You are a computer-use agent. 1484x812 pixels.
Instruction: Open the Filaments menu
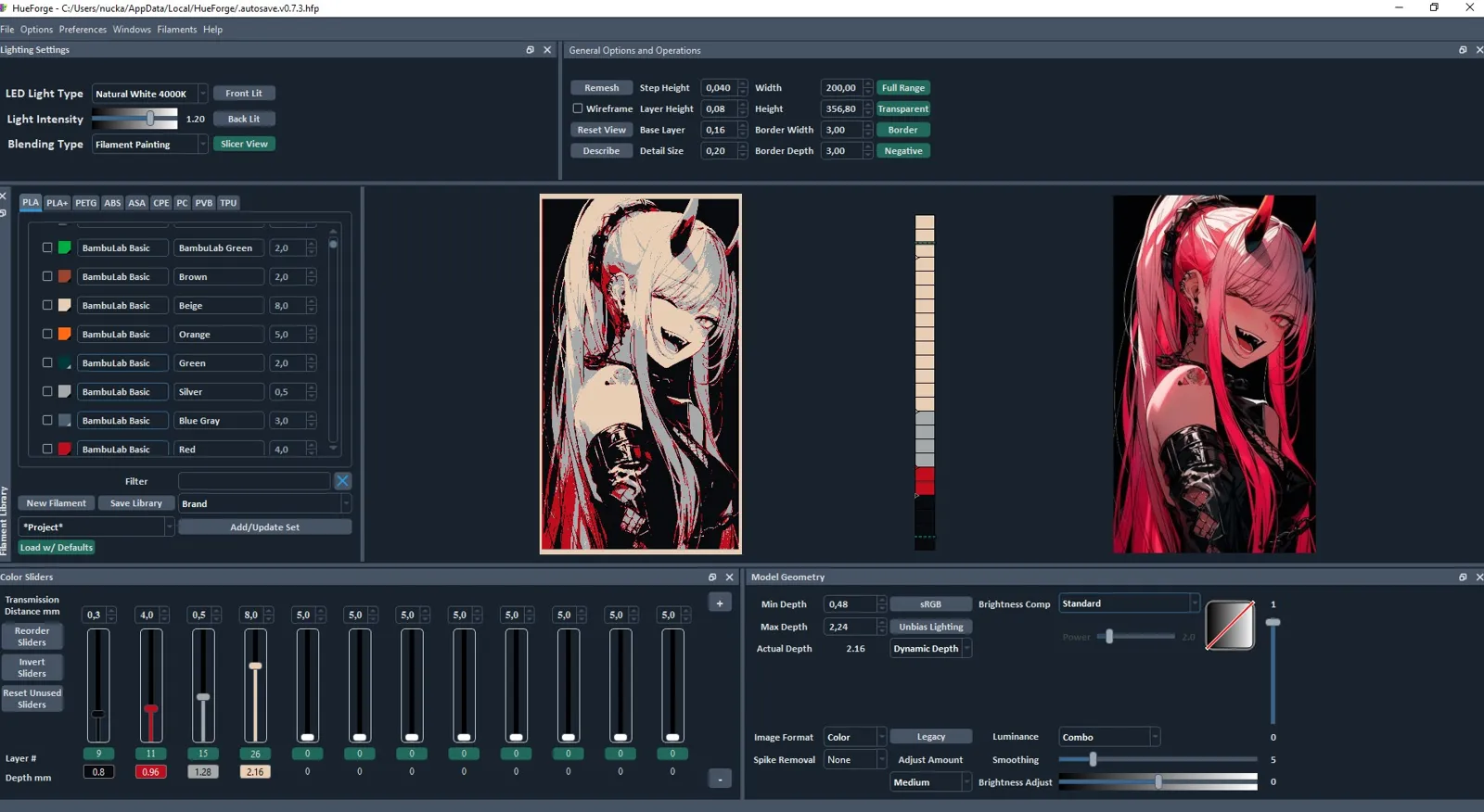176,30
